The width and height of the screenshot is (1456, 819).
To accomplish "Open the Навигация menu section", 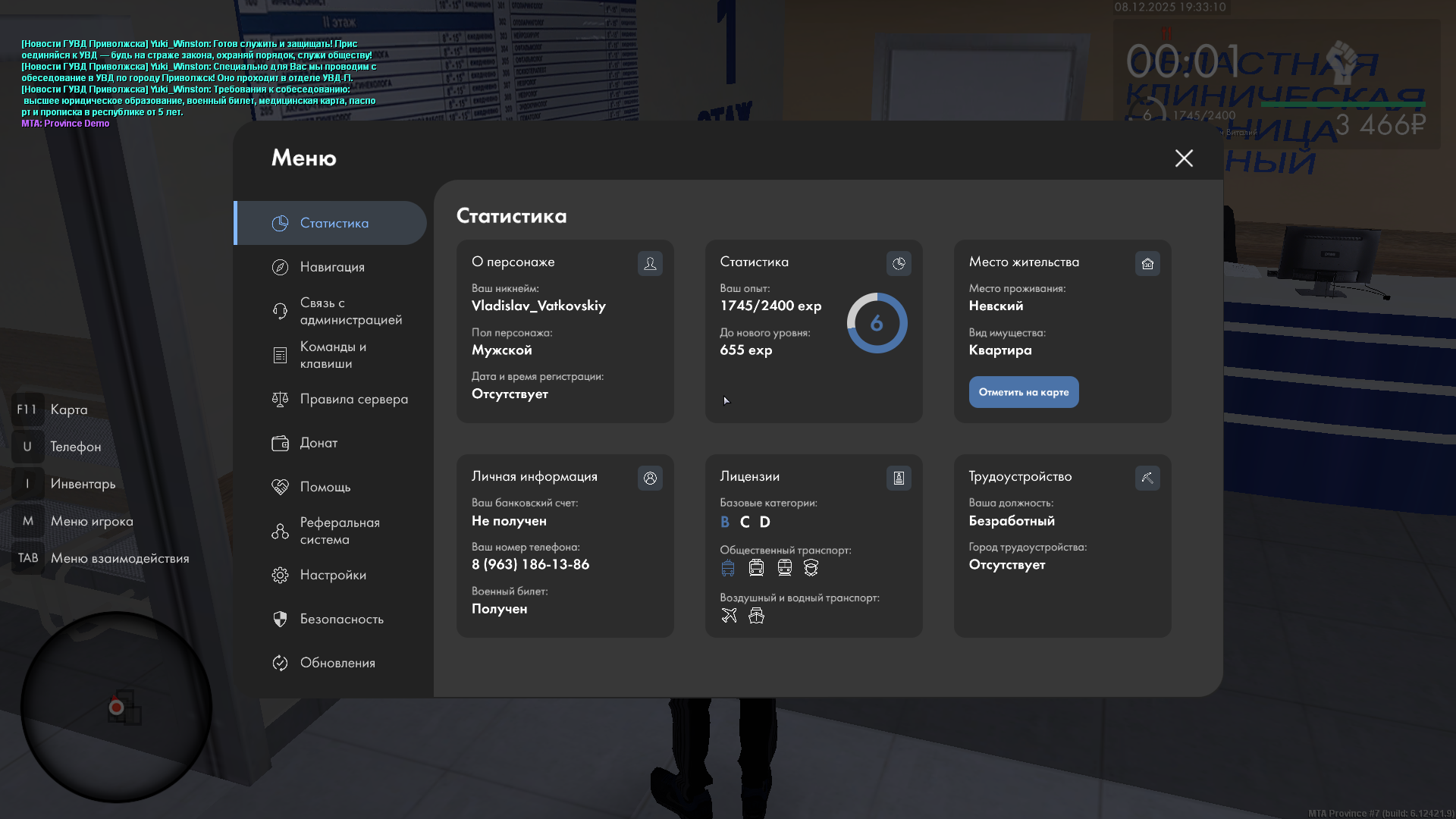I will (332, 267).
